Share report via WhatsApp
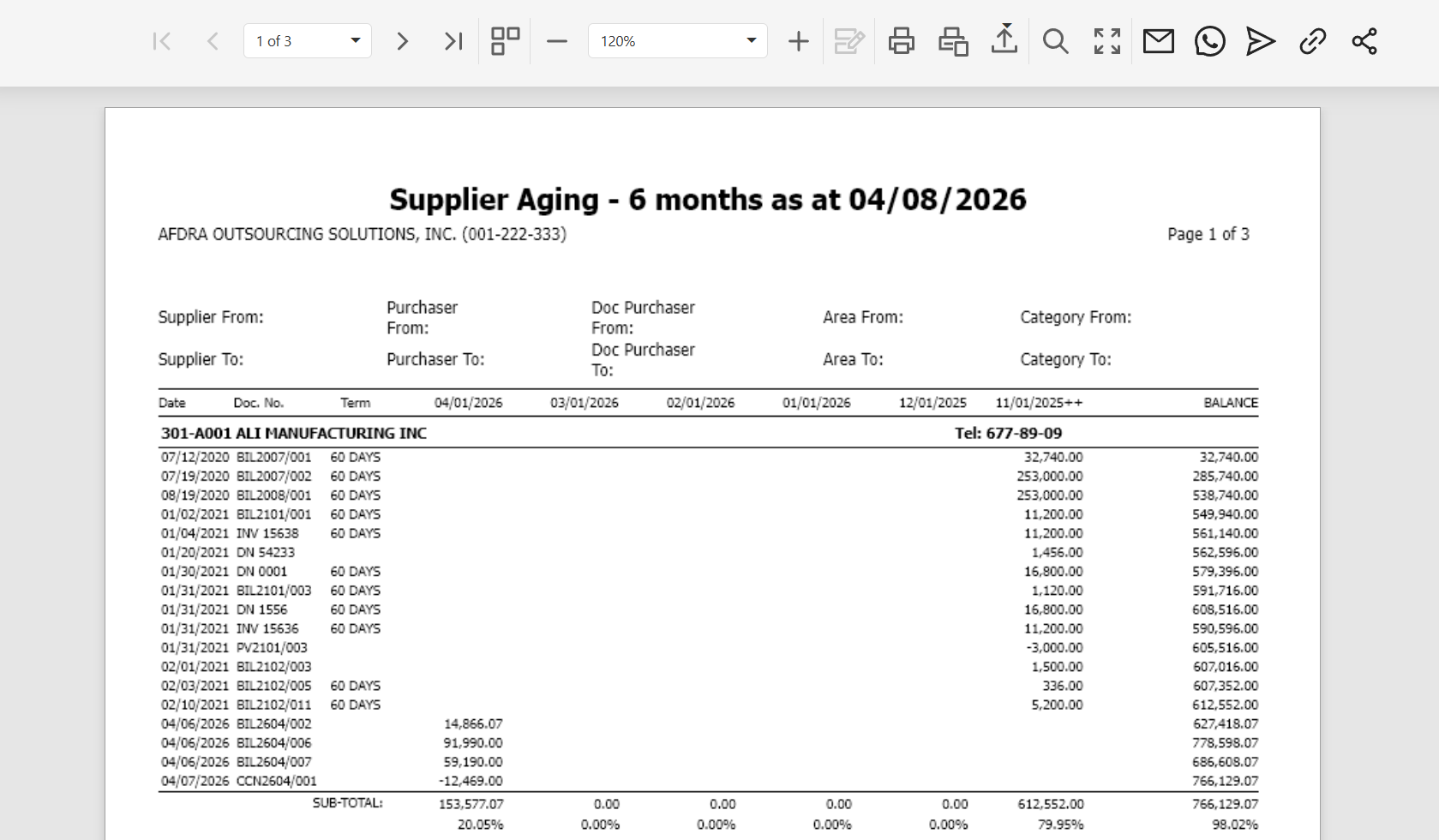The width and height of the screenshot is (1439, 840). (x=1209, y=41)
